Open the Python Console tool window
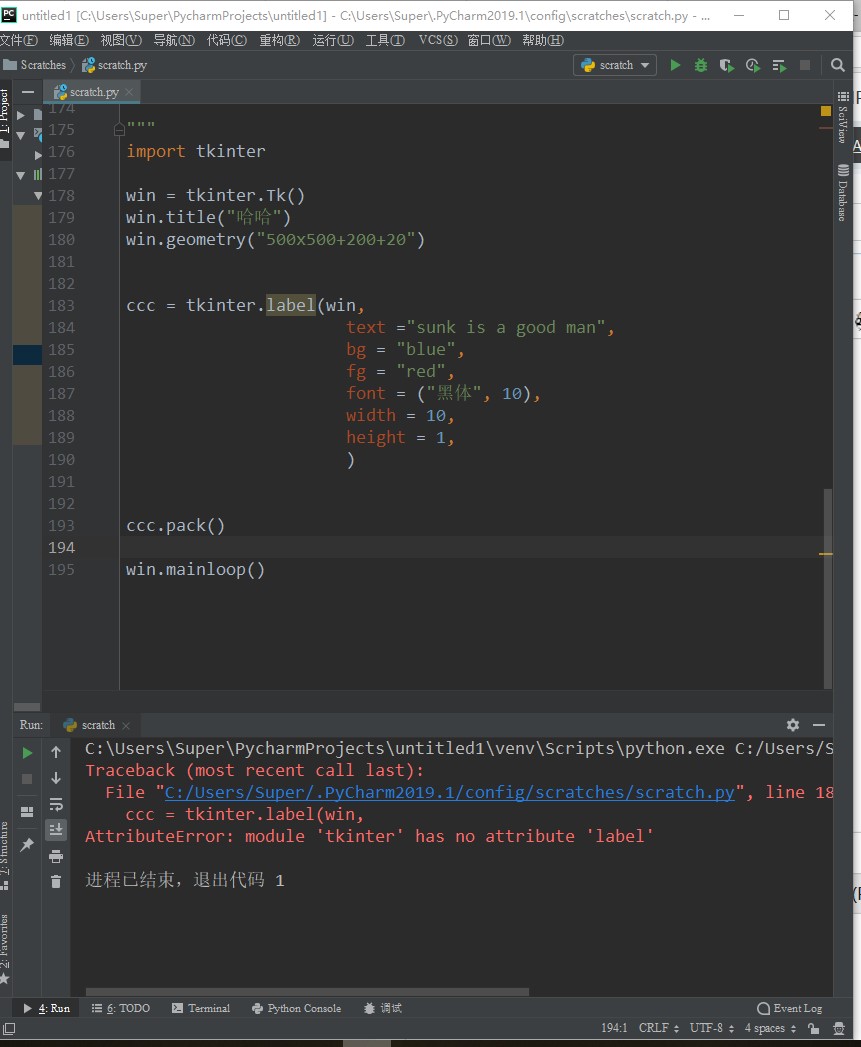Viewport: 861px width, 1047px height. pos(297,1008)
